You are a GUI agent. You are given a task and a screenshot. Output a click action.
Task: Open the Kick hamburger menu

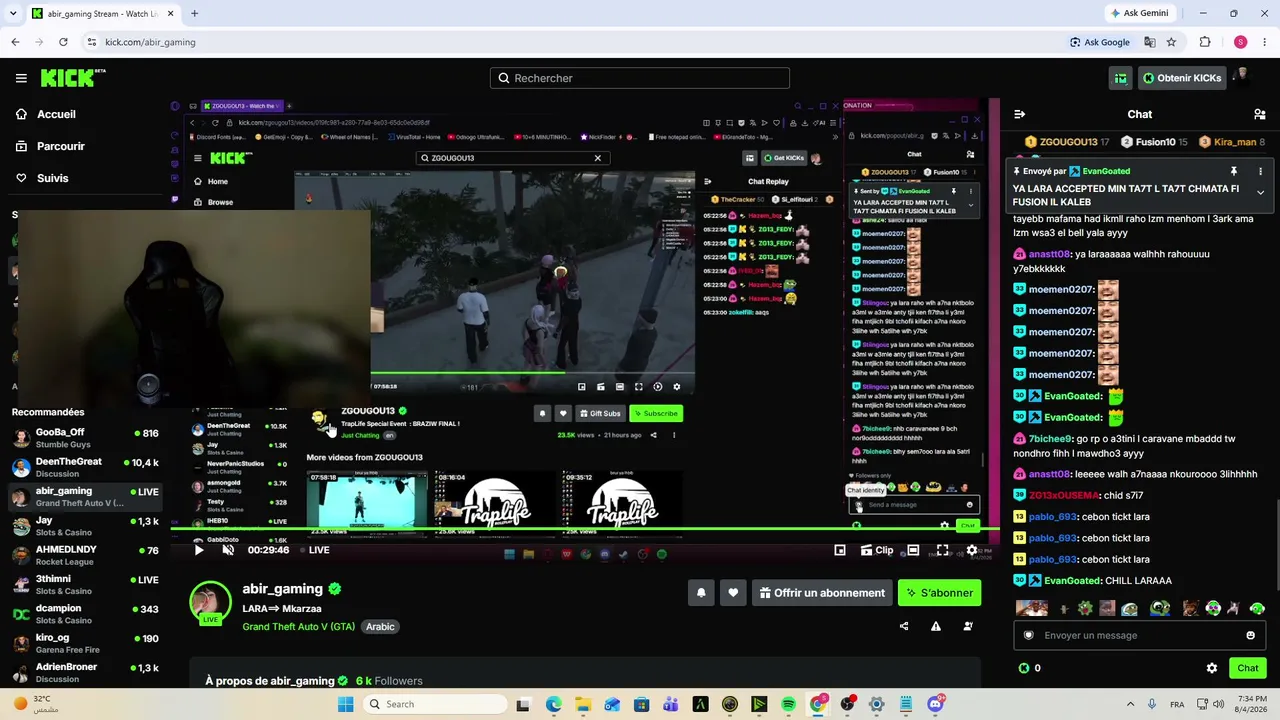click(21, 78)
